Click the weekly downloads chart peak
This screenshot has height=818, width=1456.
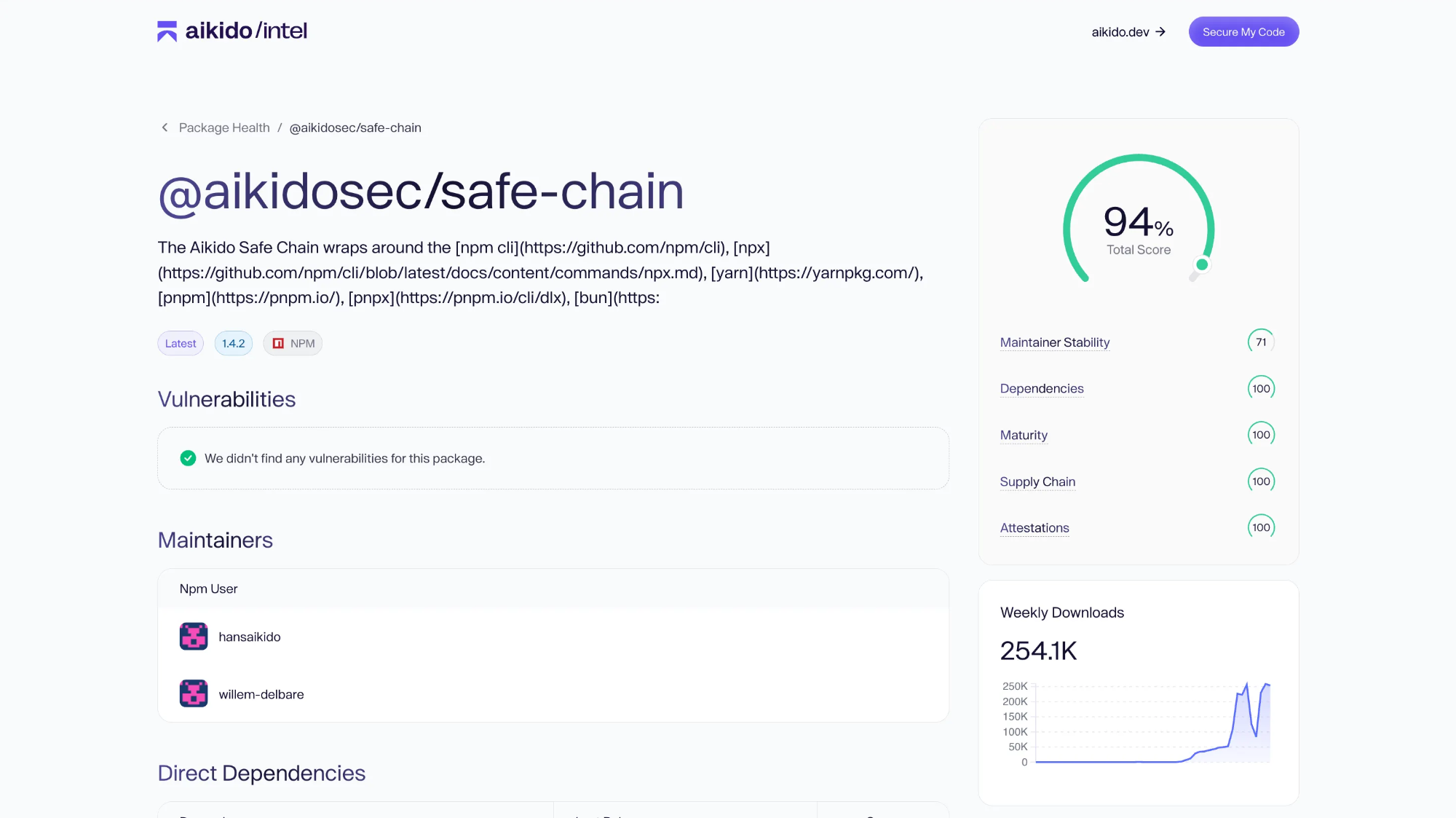click(x=1246, y=685)
